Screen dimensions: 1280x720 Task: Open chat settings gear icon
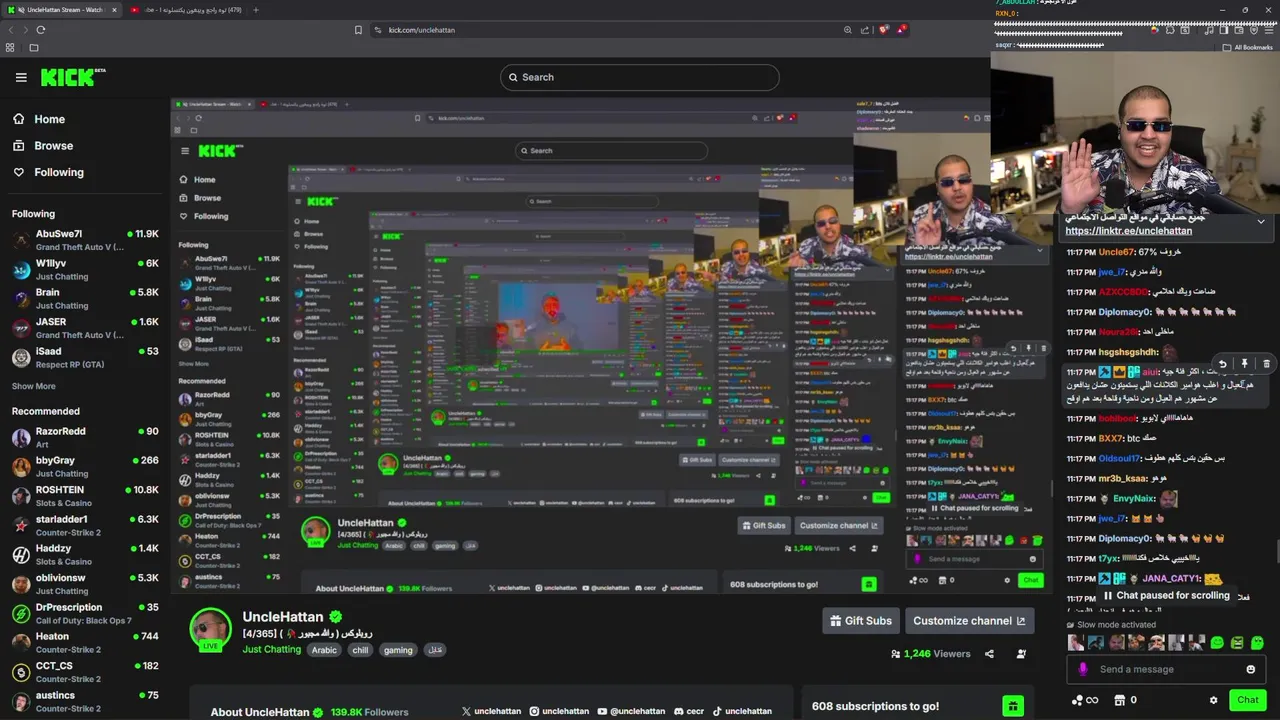tap(1213, 700)
